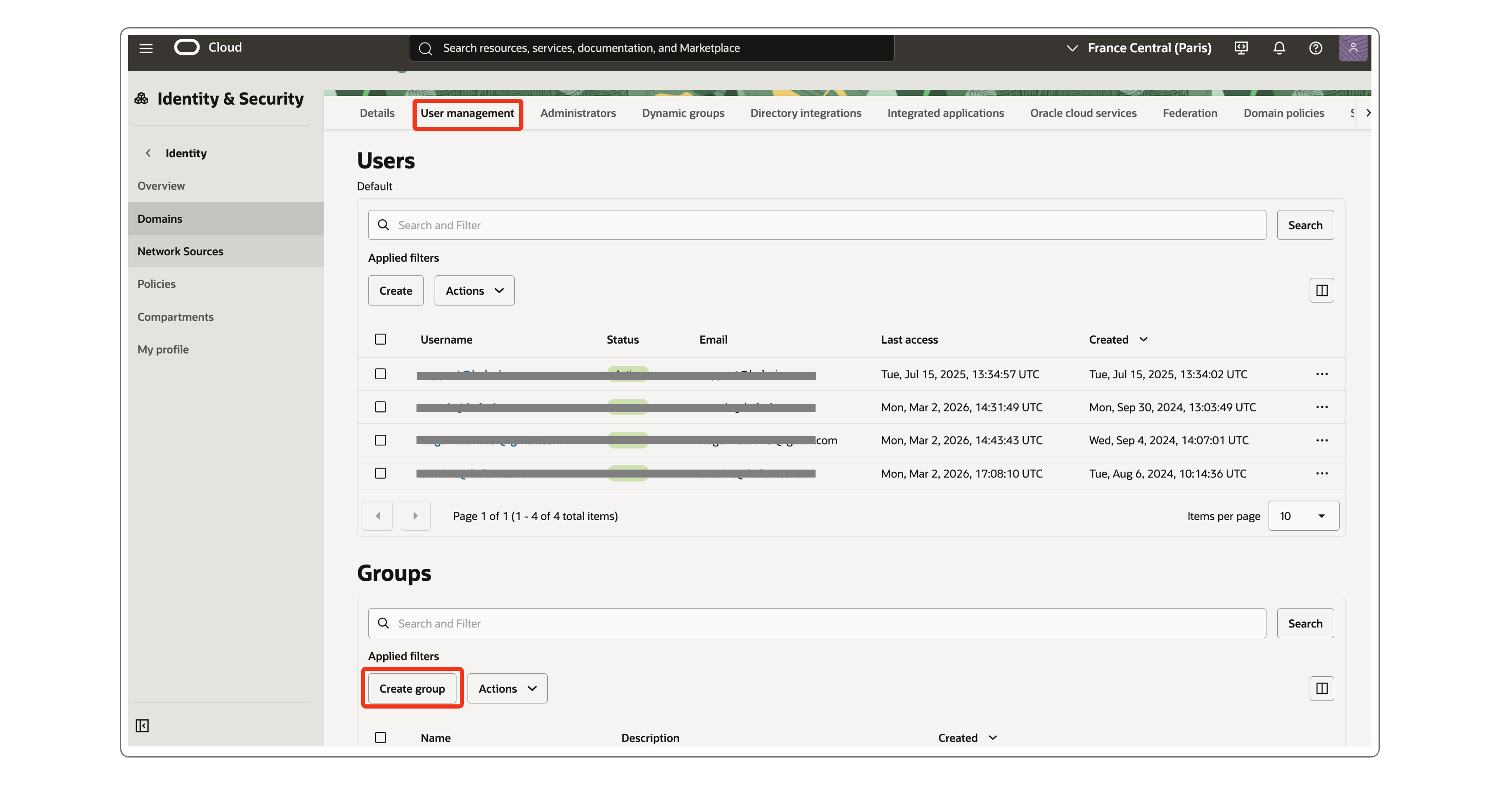1512x791 pixels.
Task: Check the select-all Users checkbox
Action: pos(380,339)
